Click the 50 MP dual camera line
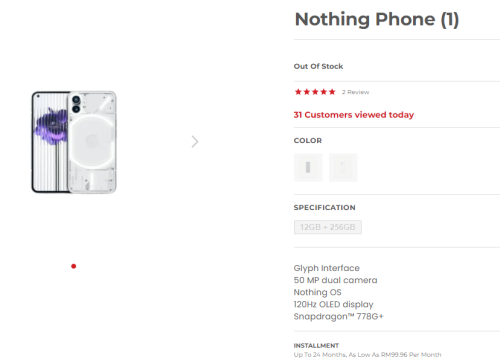This screenshot has height=364, width=500. point(335,280)
